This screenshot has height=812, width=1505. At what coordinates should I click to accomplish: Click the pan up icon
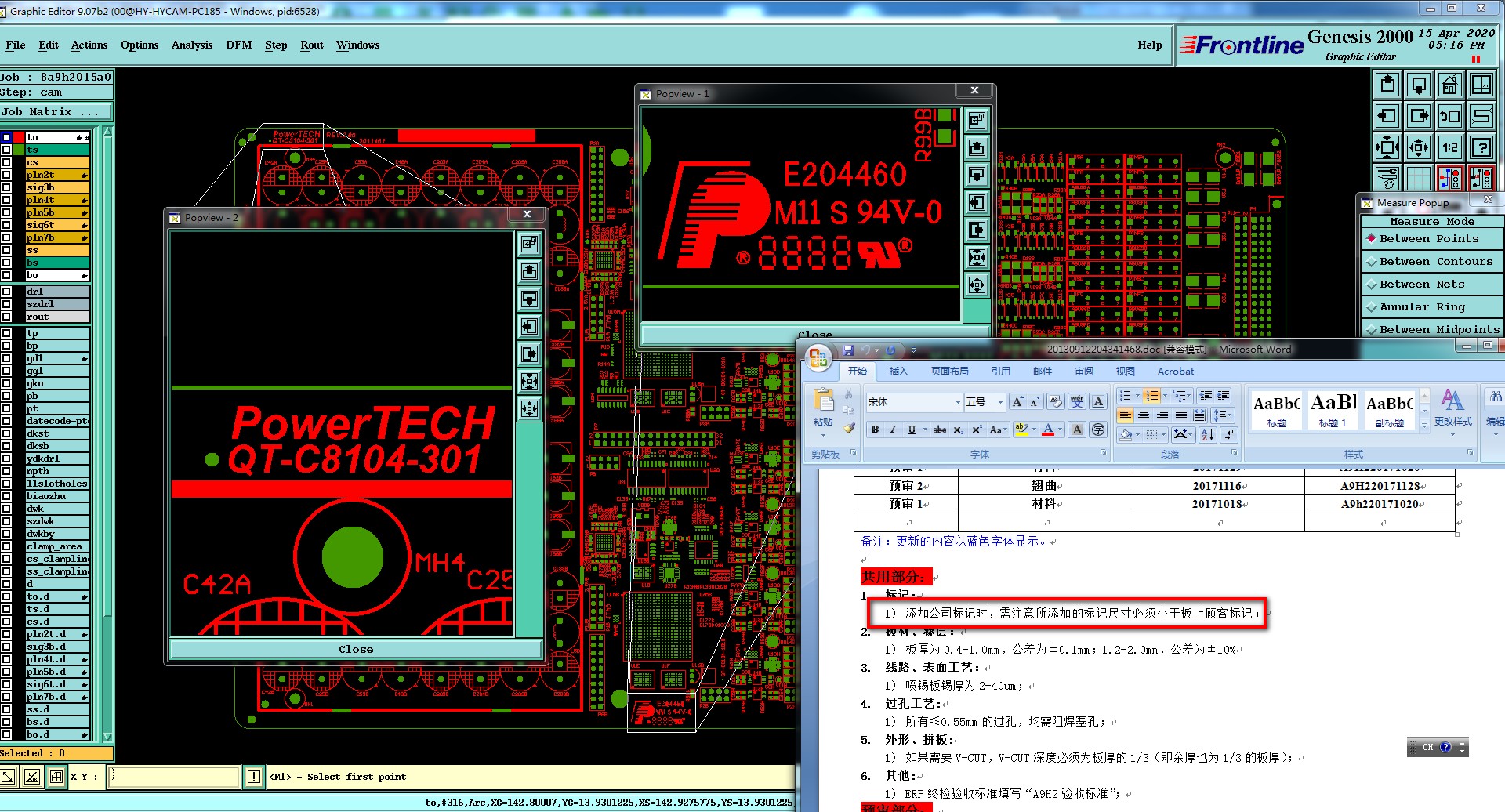[1387, 85]
